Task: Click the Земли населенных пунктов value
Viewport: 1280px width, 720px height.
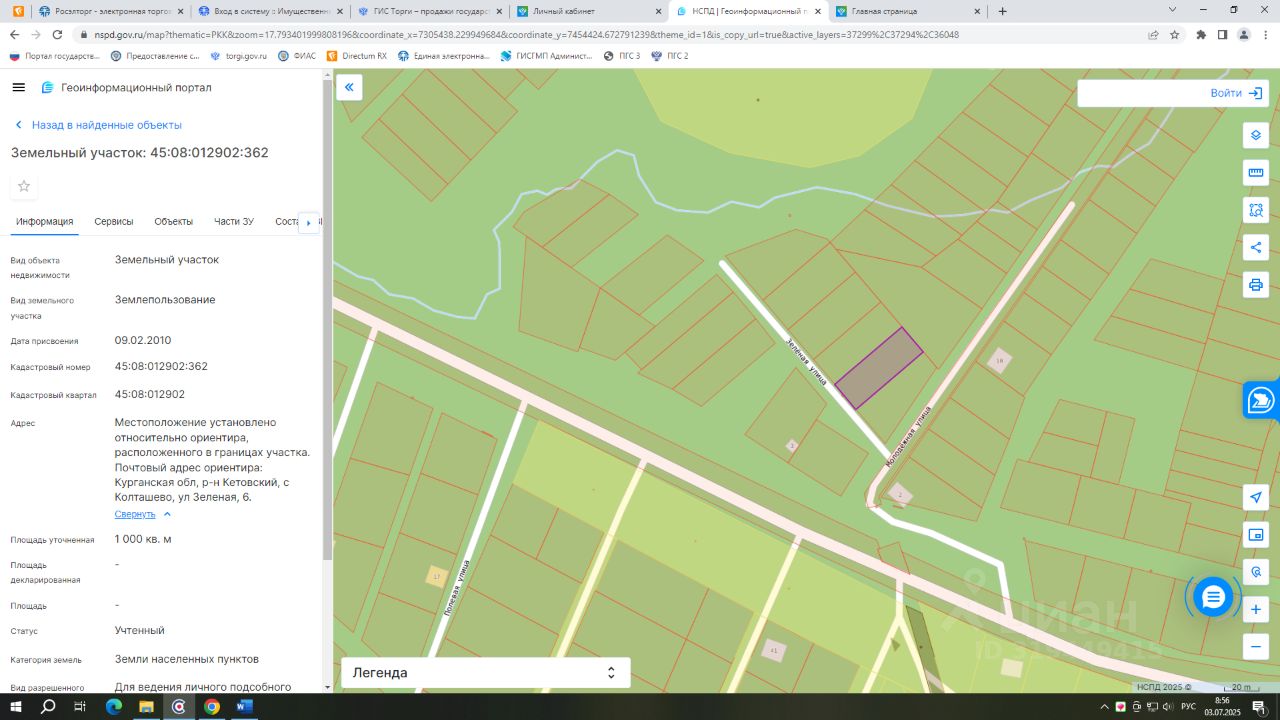Action: pos(187,659)
